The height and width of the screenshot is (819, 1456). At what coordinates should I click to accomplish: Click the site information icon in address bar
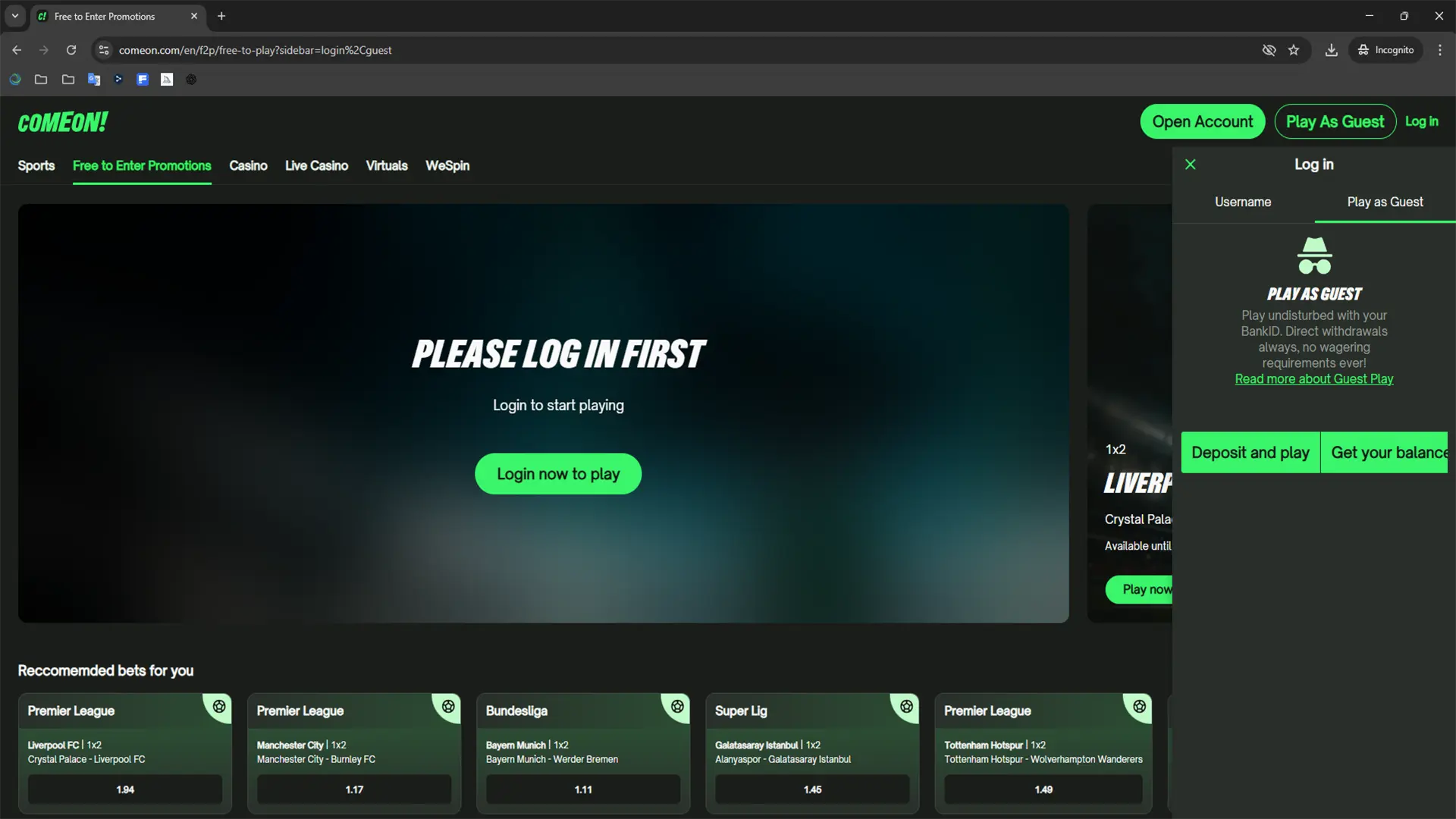coord(104,50)
